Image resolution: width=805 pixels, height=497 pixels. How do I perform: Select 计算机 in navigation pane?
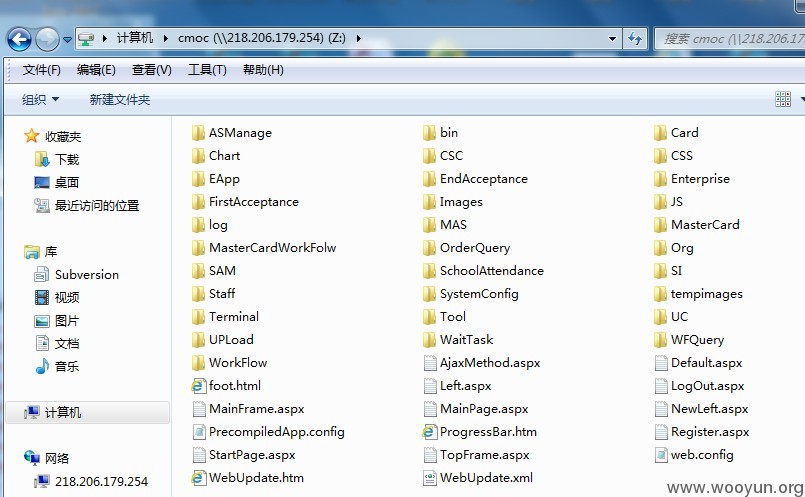tap(87, 412)
